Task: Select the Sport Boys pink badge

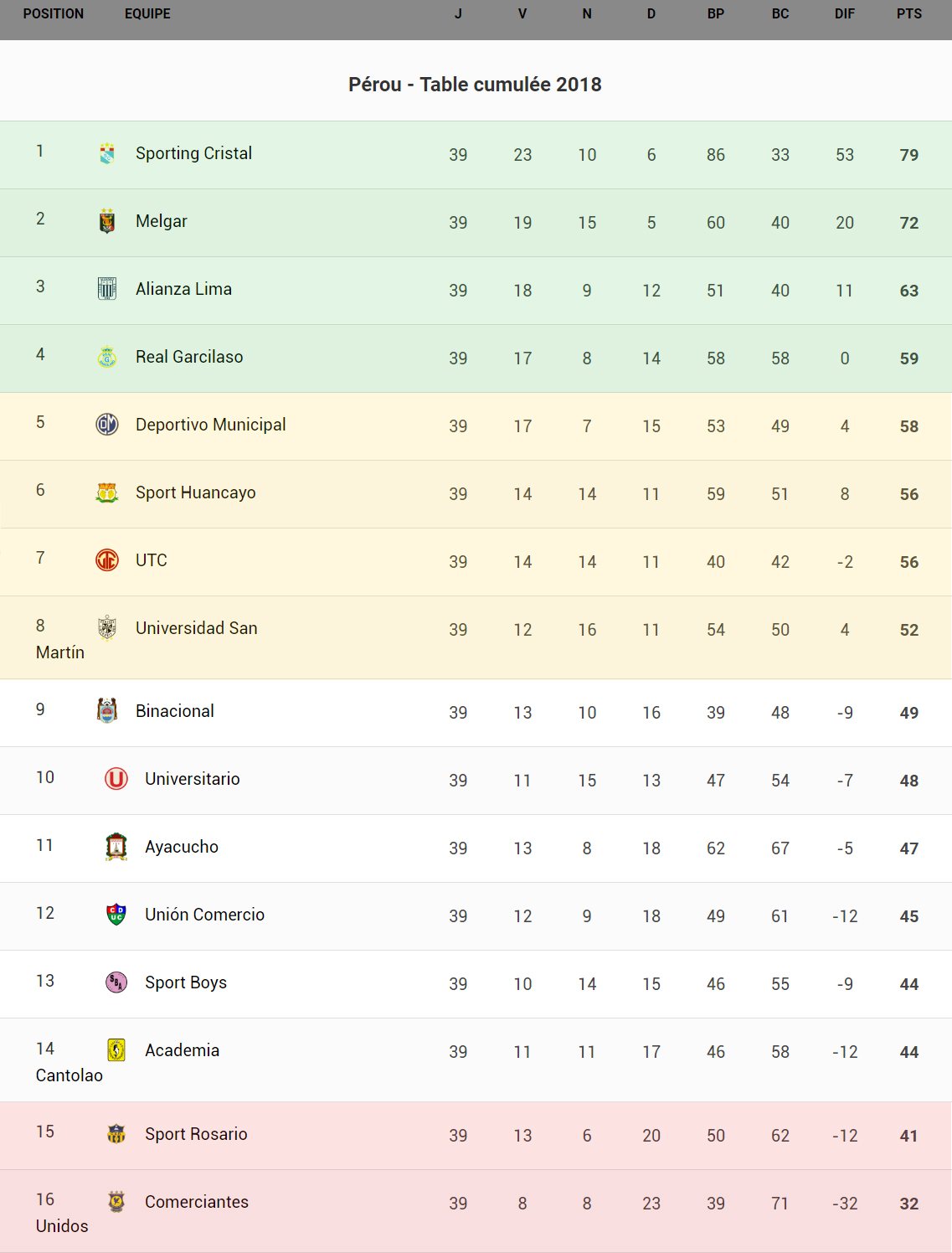Action: (116, 982)
